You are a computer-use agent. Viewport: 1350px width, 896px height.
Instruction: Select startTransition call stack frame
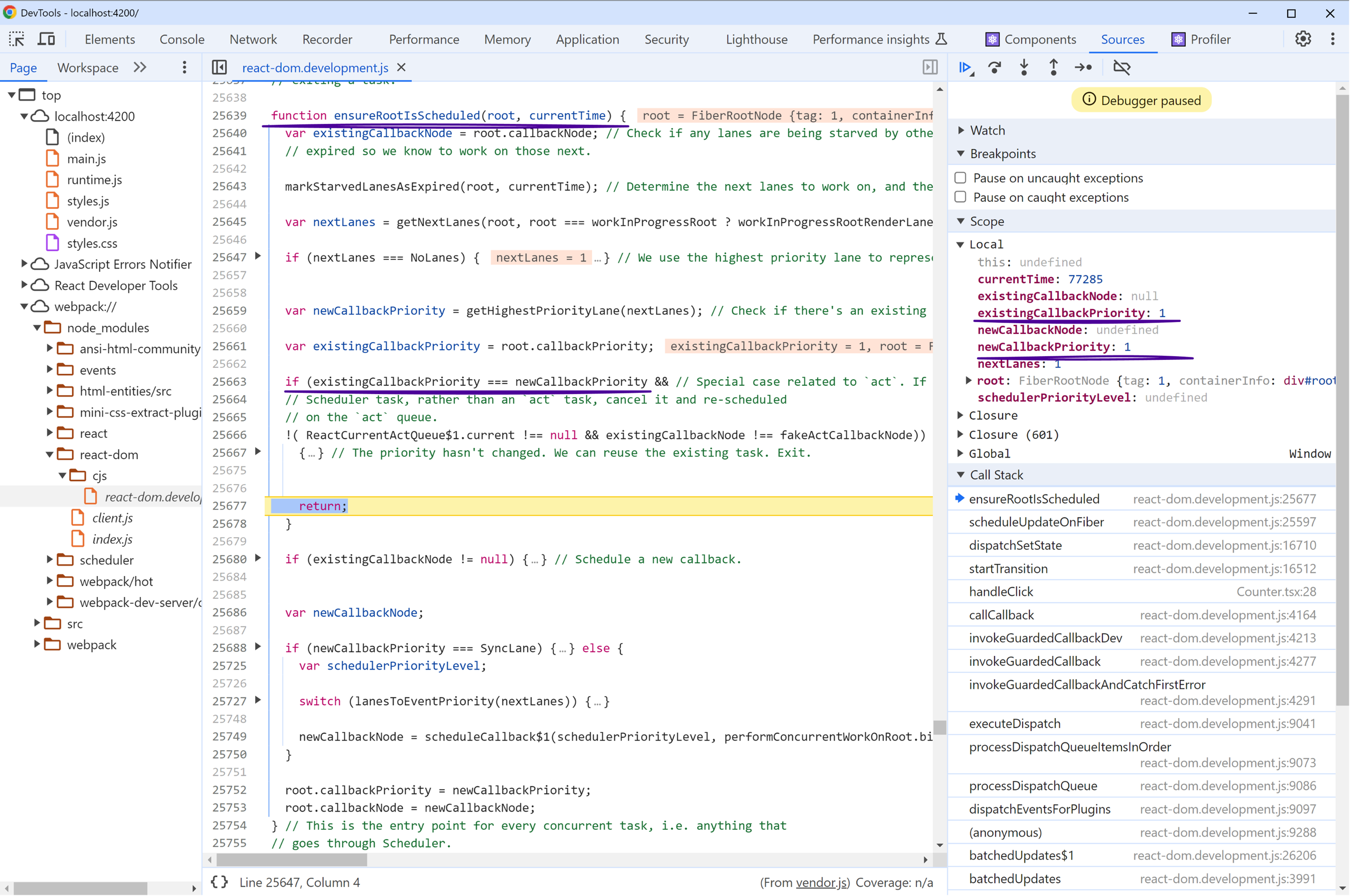tap(1142, 569)
